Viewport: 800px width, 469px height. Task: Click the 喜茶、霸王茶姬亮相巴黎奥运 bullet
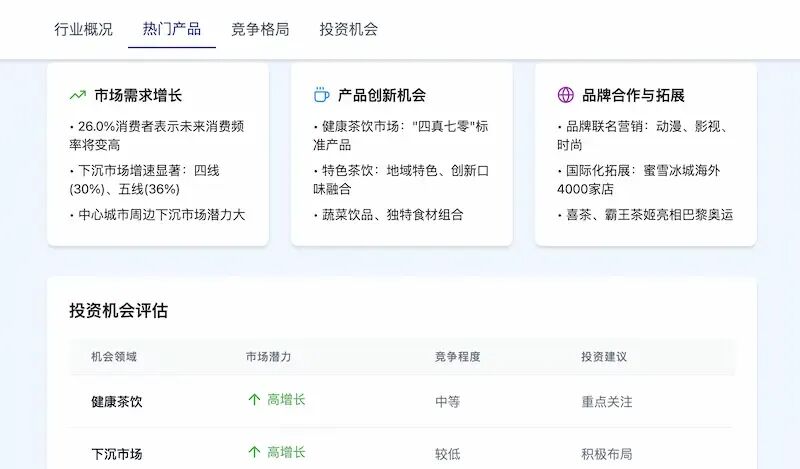coord(645,215)
